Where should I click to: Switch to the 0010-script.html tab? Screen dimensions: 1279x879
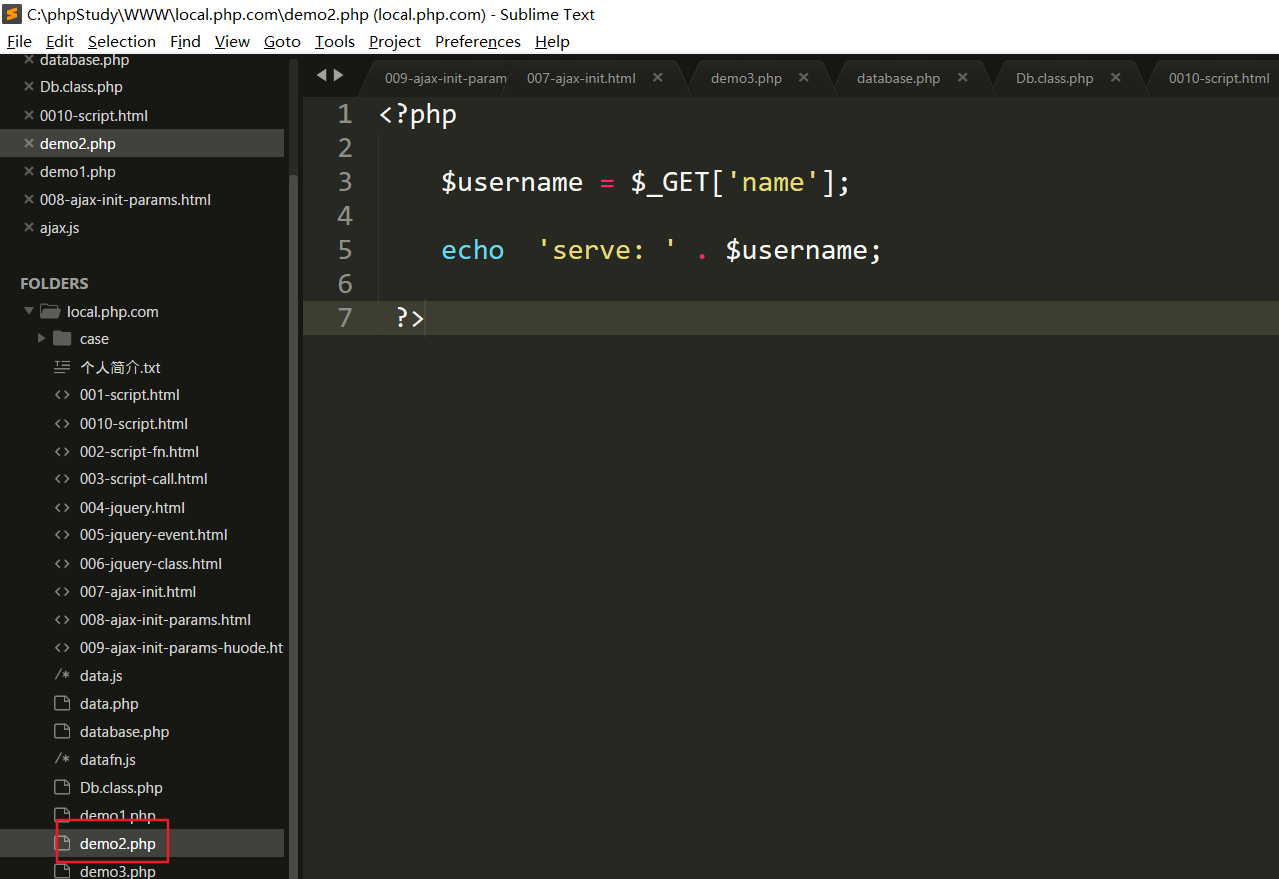[x=1218, y=78]
